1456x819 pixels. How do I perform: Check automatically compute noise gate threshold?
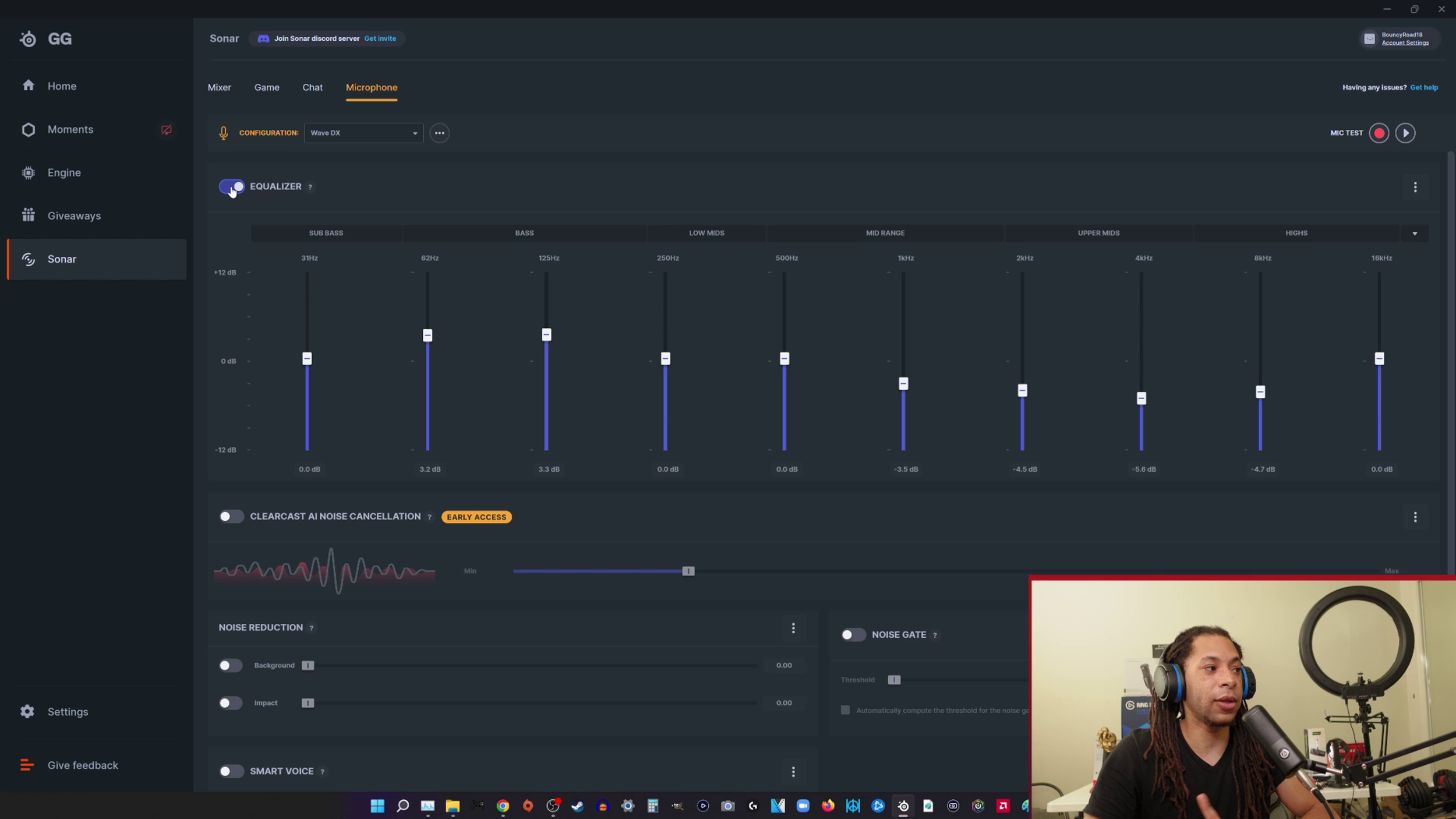pos(845,710)
